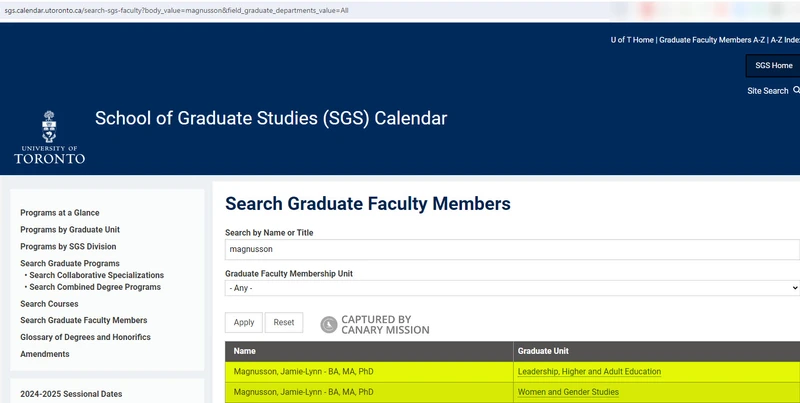Click the Apply button
800x403 pixels.
[244, 322]
